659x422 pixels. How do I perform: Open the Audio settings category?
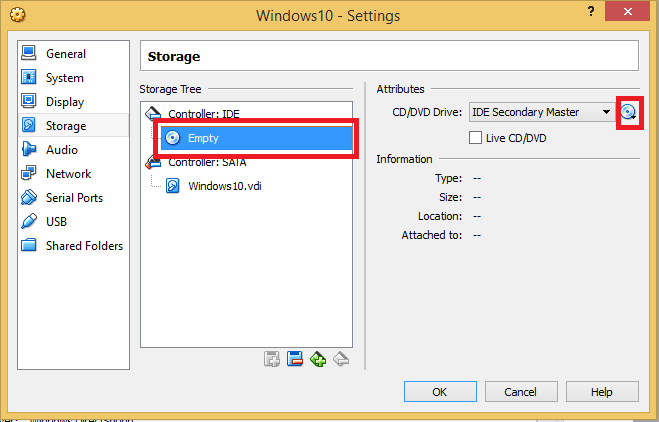click(x=74, y=149)
